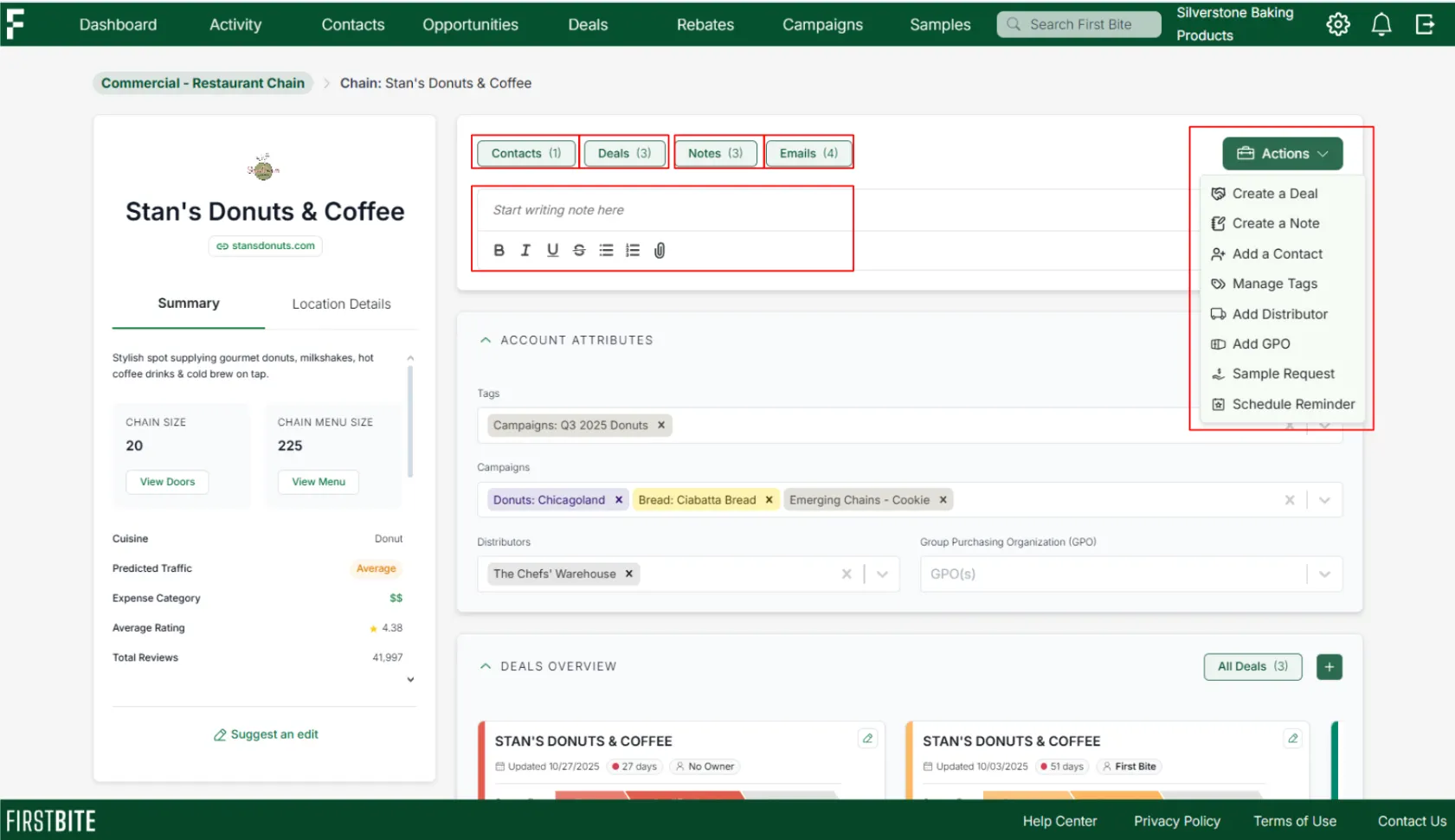
Task: Apply strikethrough formatting to the note
Action: [x=579, y=250]
